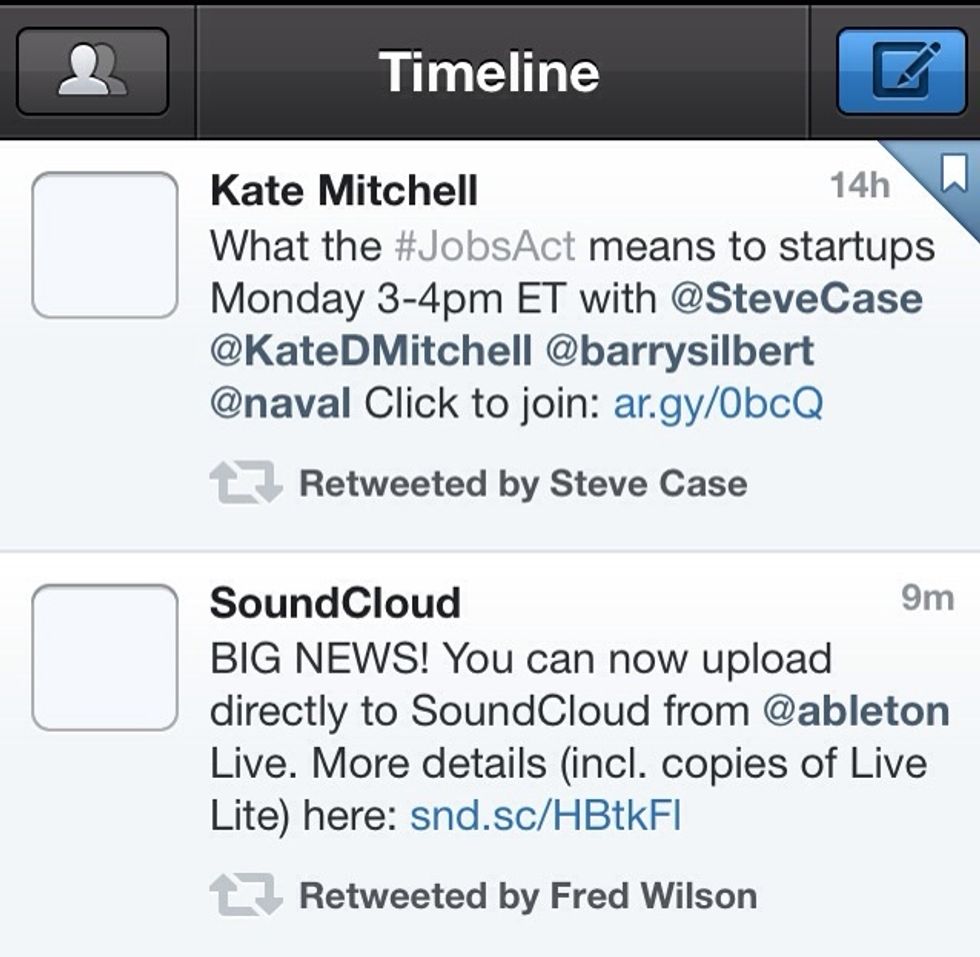Tap 'Retweeted by Steve Case' label
This screenshot has width=980, height=957.
523,484
